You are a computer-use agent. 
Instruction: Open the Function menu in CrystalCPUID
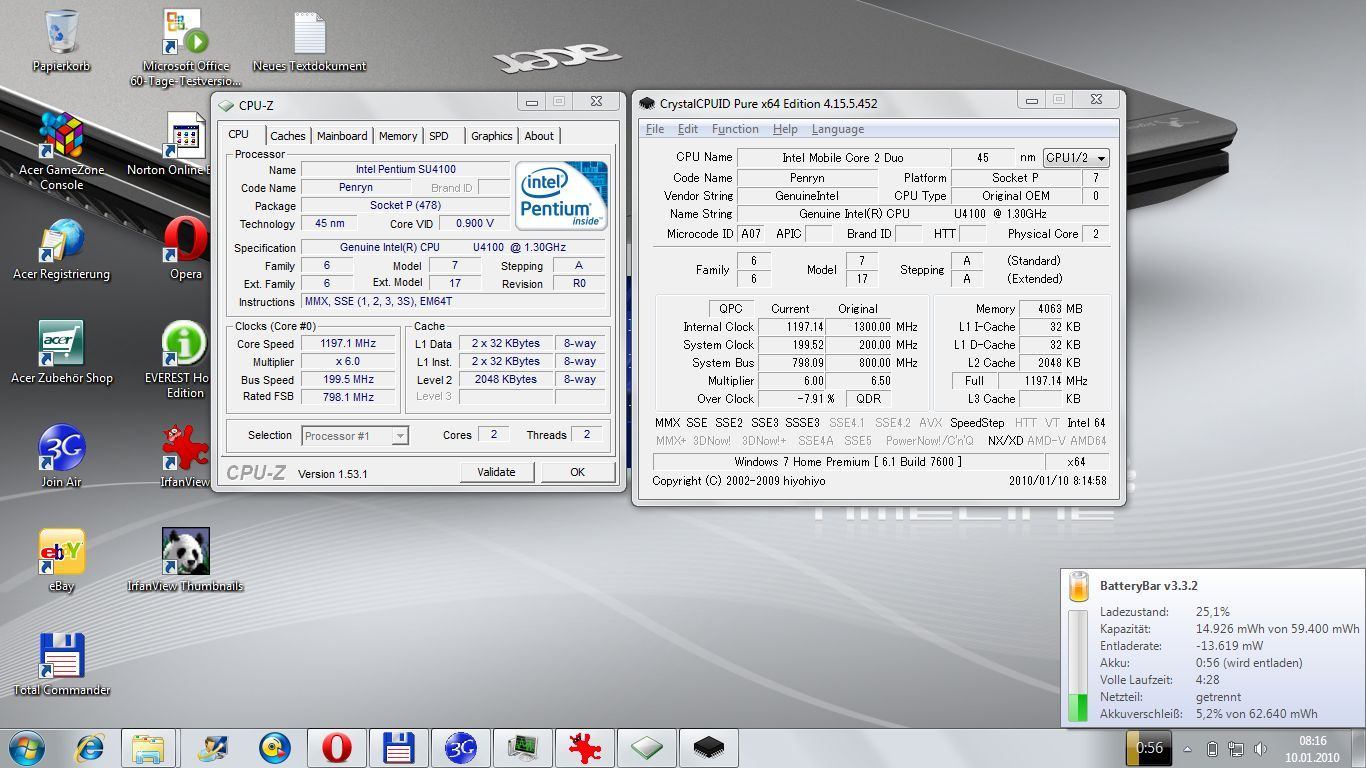point(735,129)
